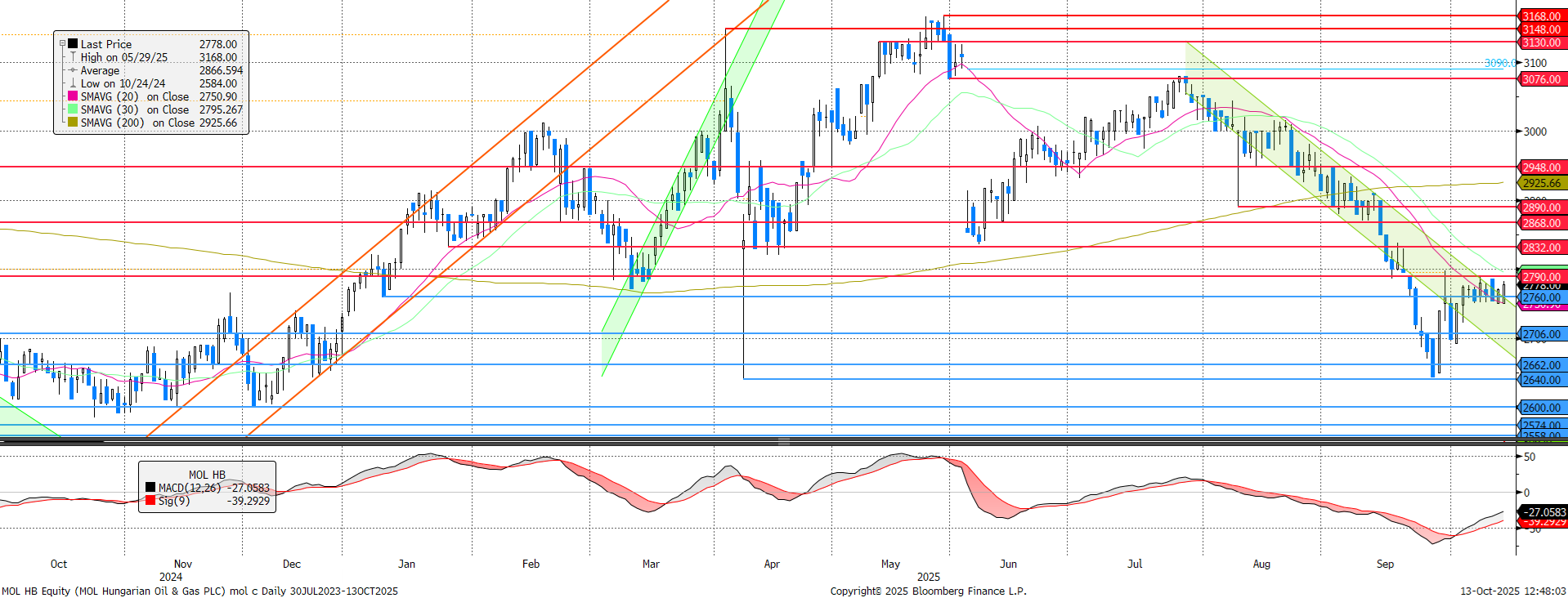Select the pink SMAVG (20) swatch

click(73, 96)
